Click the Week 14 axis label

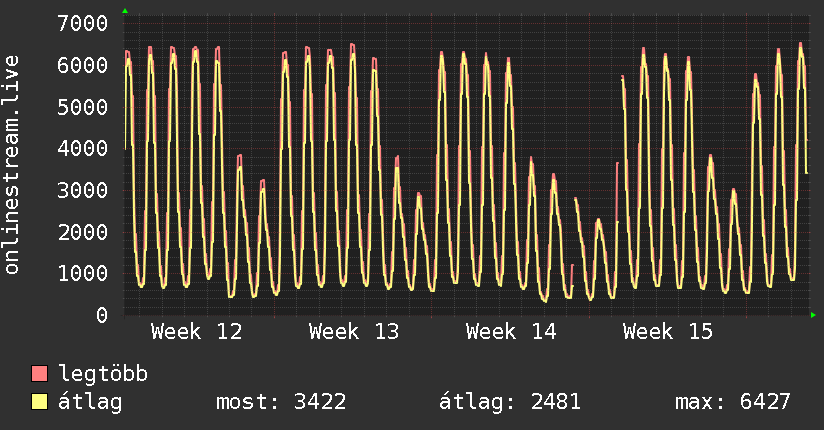(x=511, y=332)
